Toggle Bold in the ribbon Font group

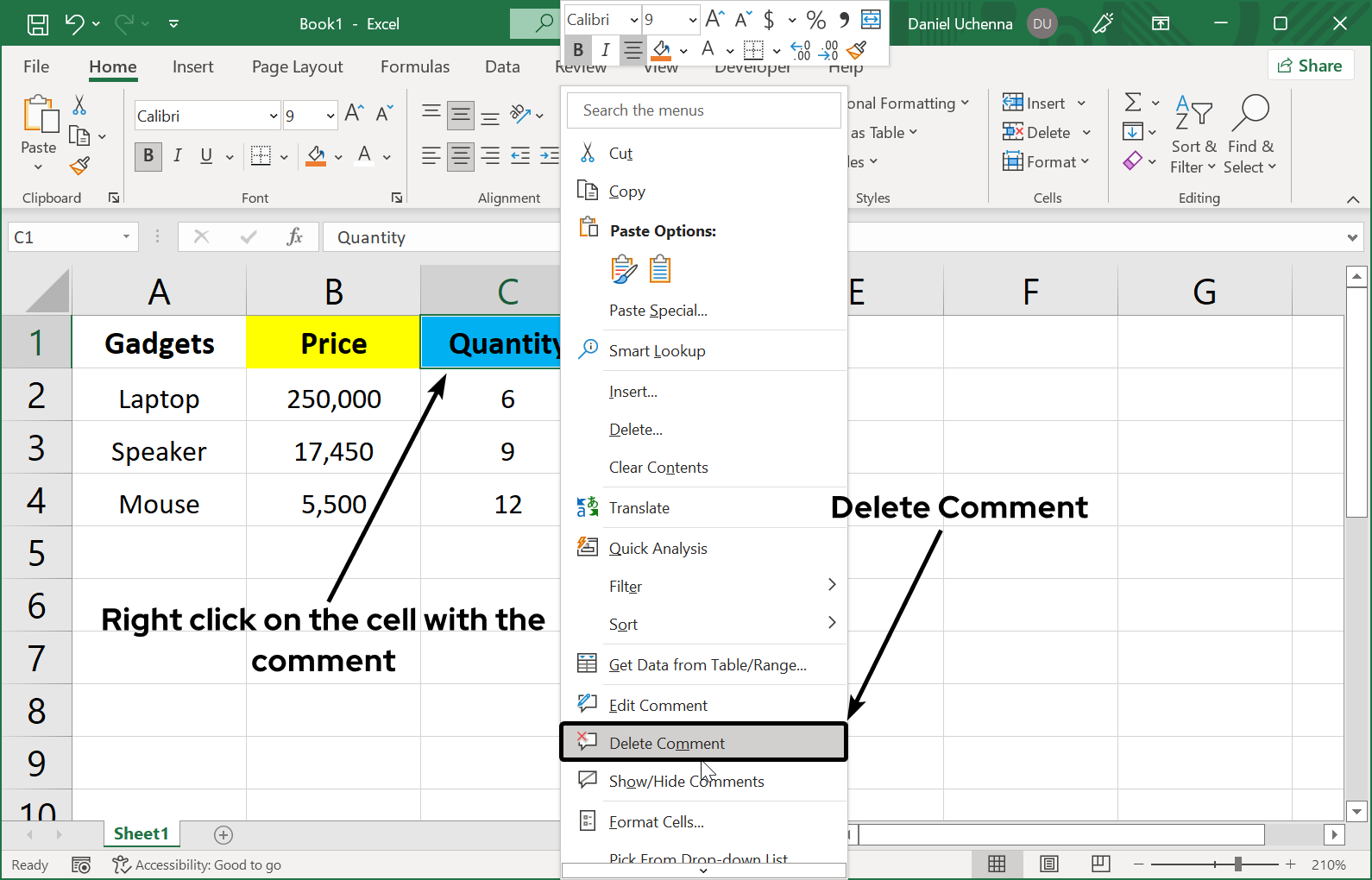(148, 155)
